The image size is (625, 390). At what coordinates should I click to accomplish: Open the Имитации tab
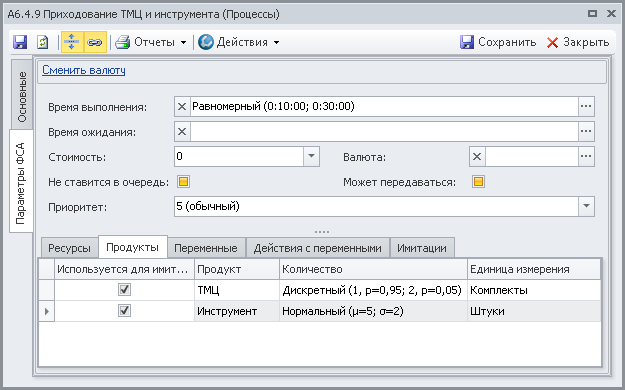(422, 248)
